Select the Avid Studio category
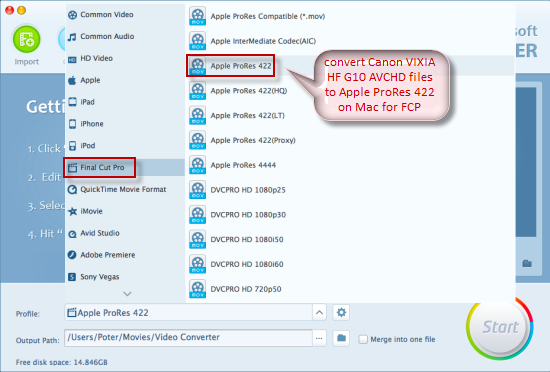The height and width of the screenshot is (372, 550). click(125, 233)
